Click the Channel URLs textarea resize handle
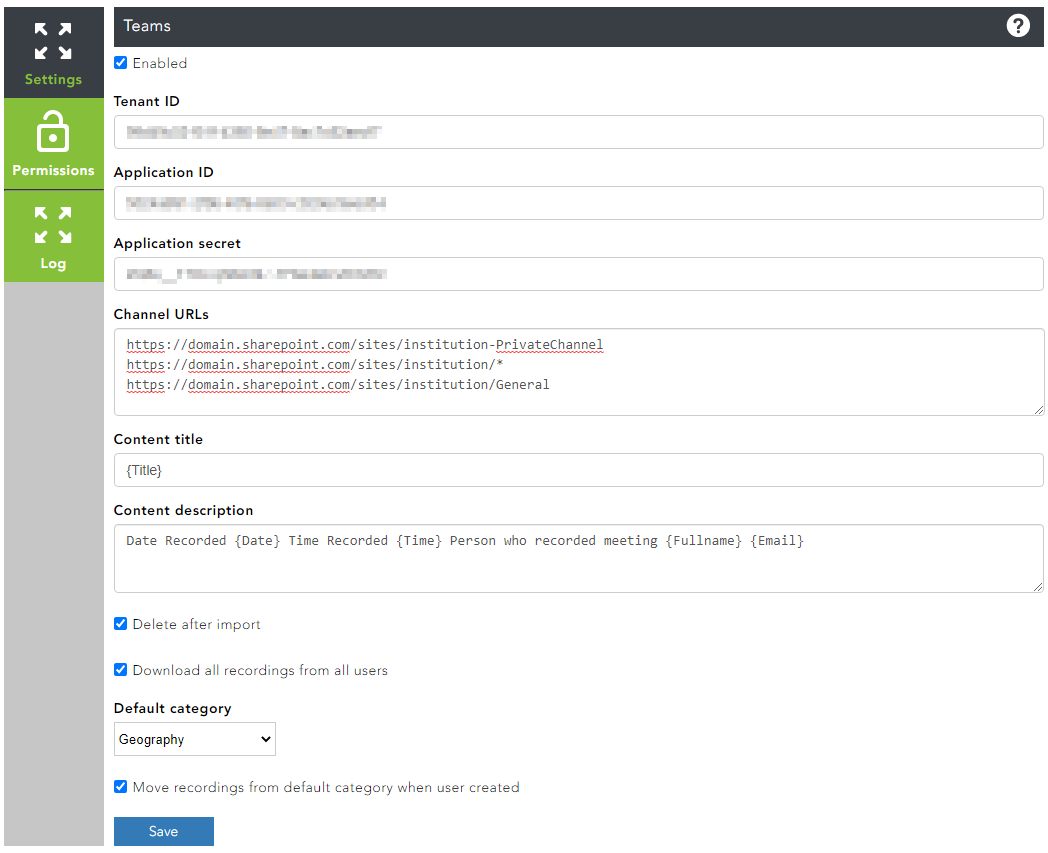 pyautogui.click(x=1038, y=410)
